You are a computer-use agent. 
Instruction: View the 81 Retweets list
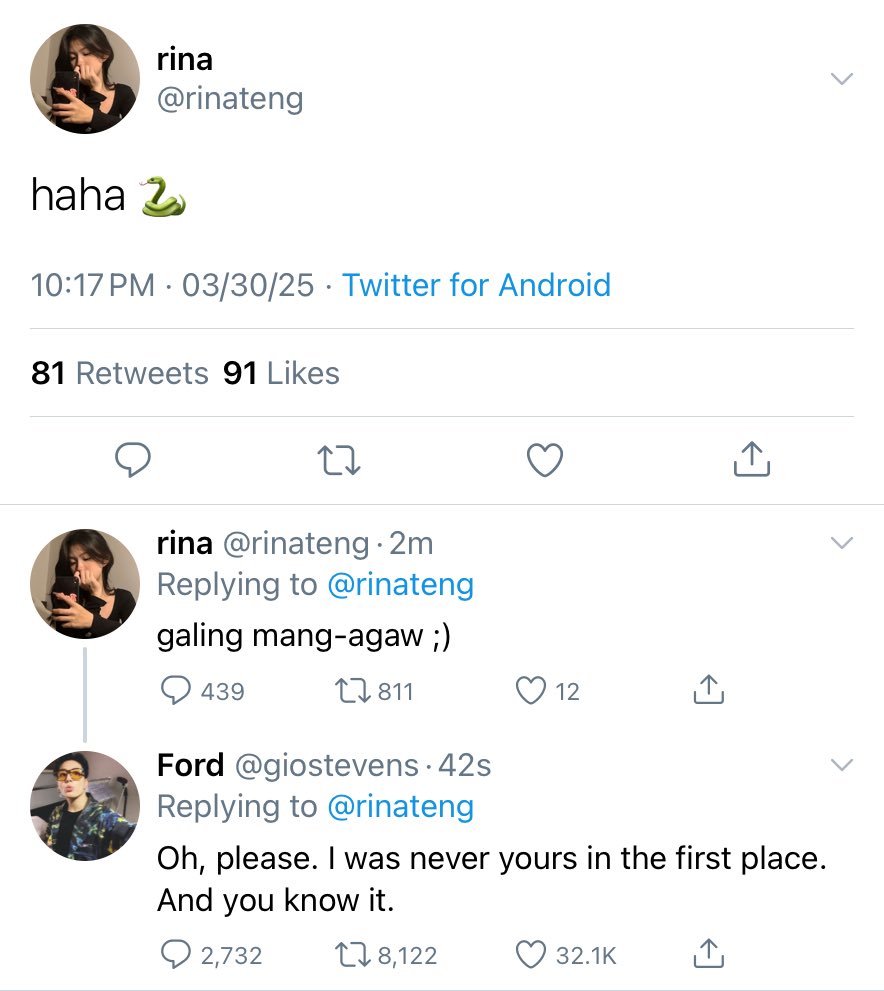coord(119,373)
